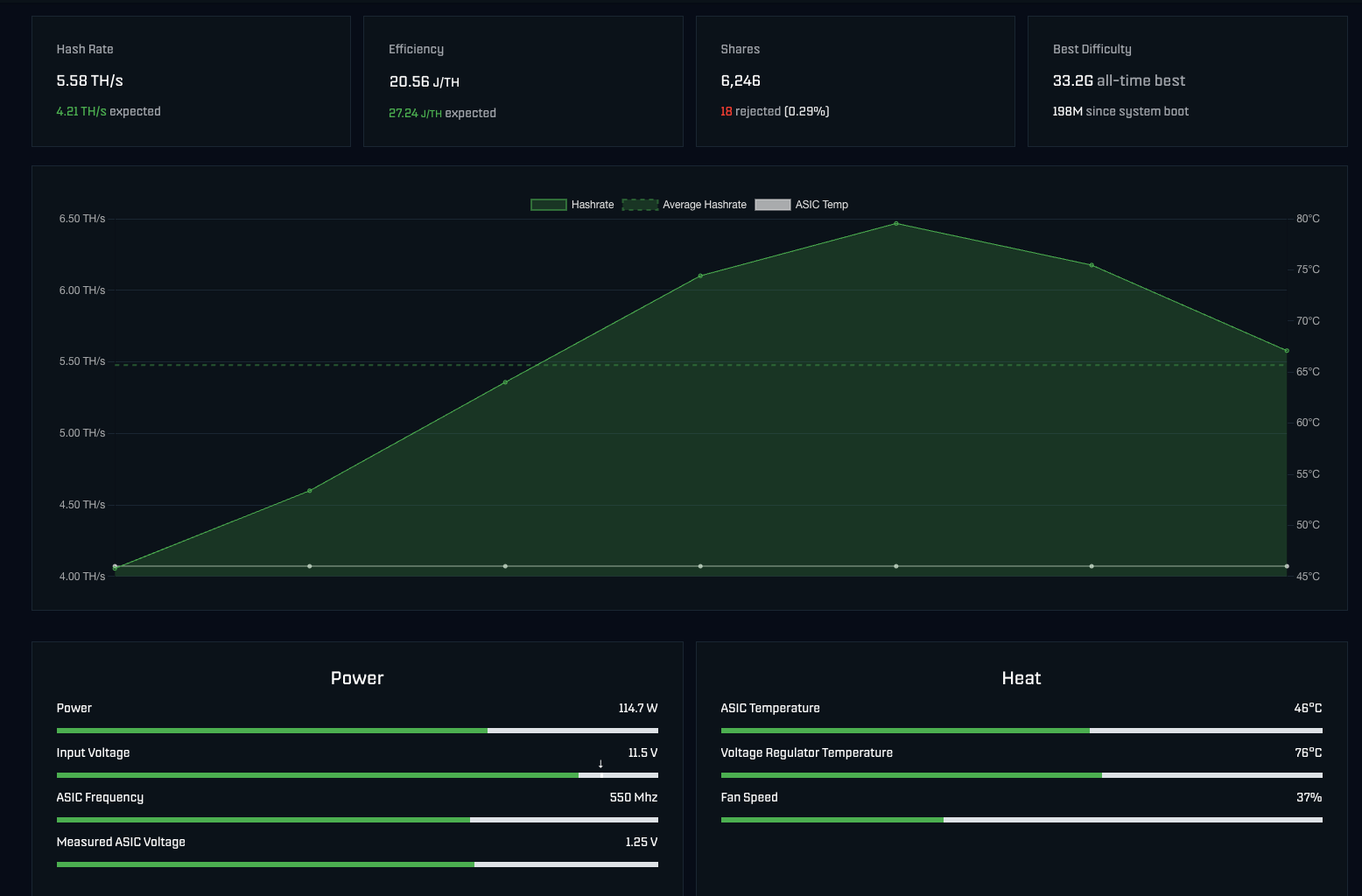Click the last hashrate point at right edge

[x=1286, y=351]
